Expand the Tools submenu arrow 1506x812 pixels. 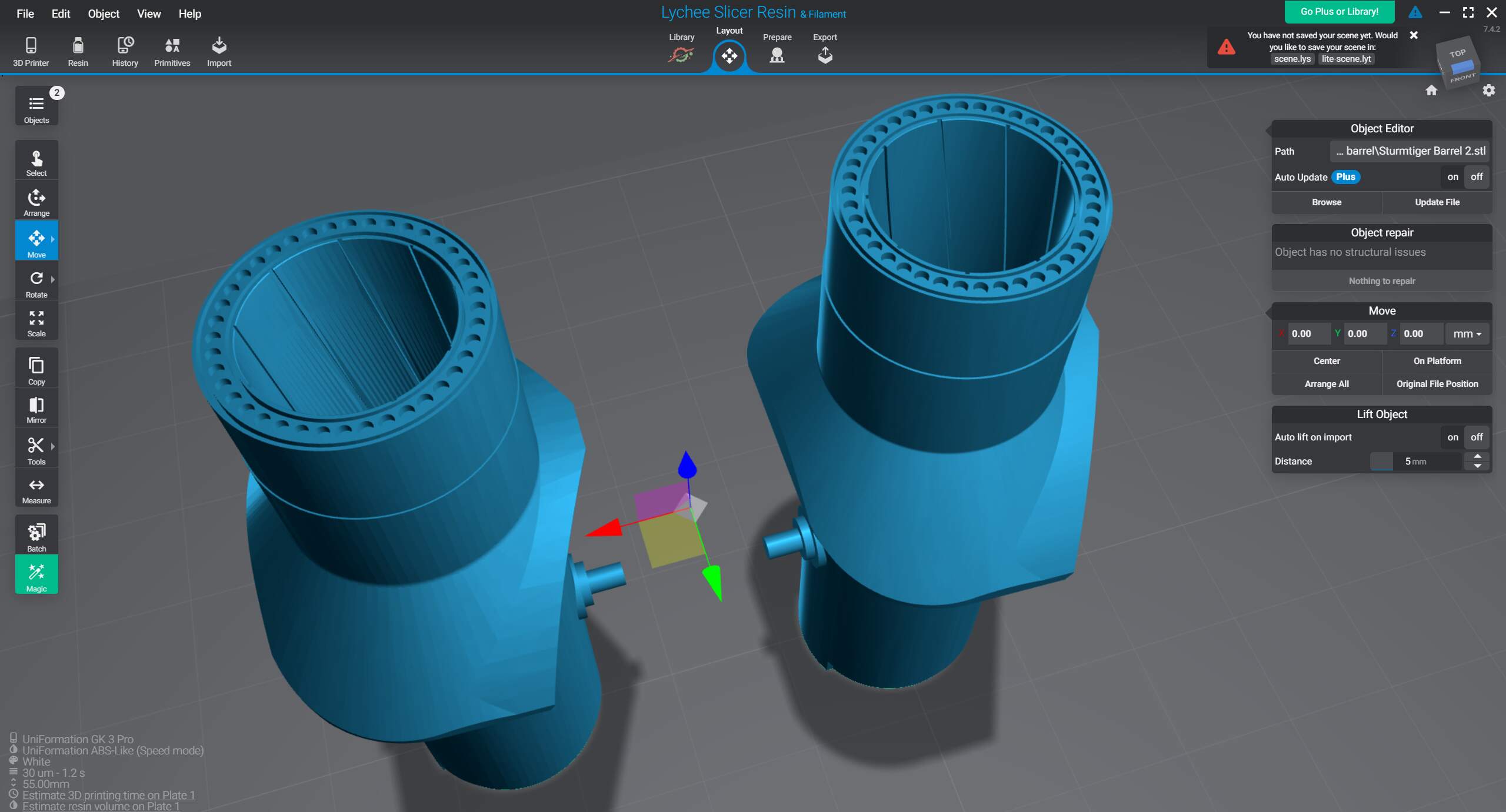[x=53, y=446]
